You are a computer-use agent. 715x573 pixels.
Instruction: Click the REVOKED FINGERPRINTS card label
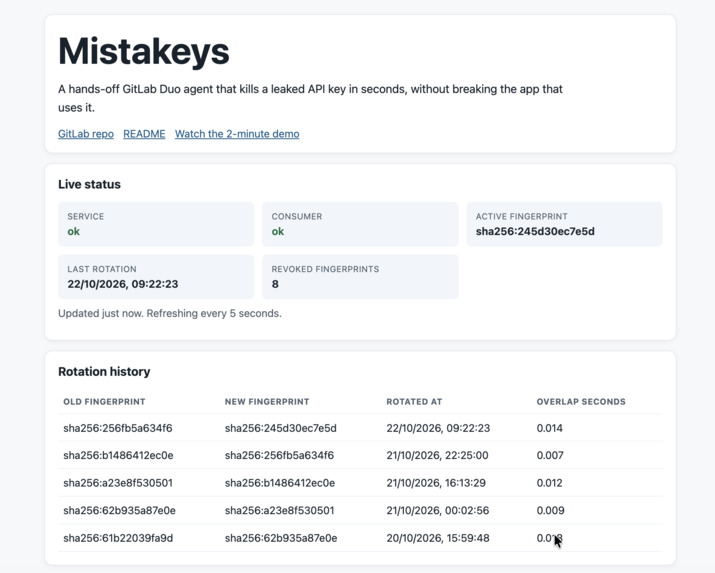[x=325, y=269]
